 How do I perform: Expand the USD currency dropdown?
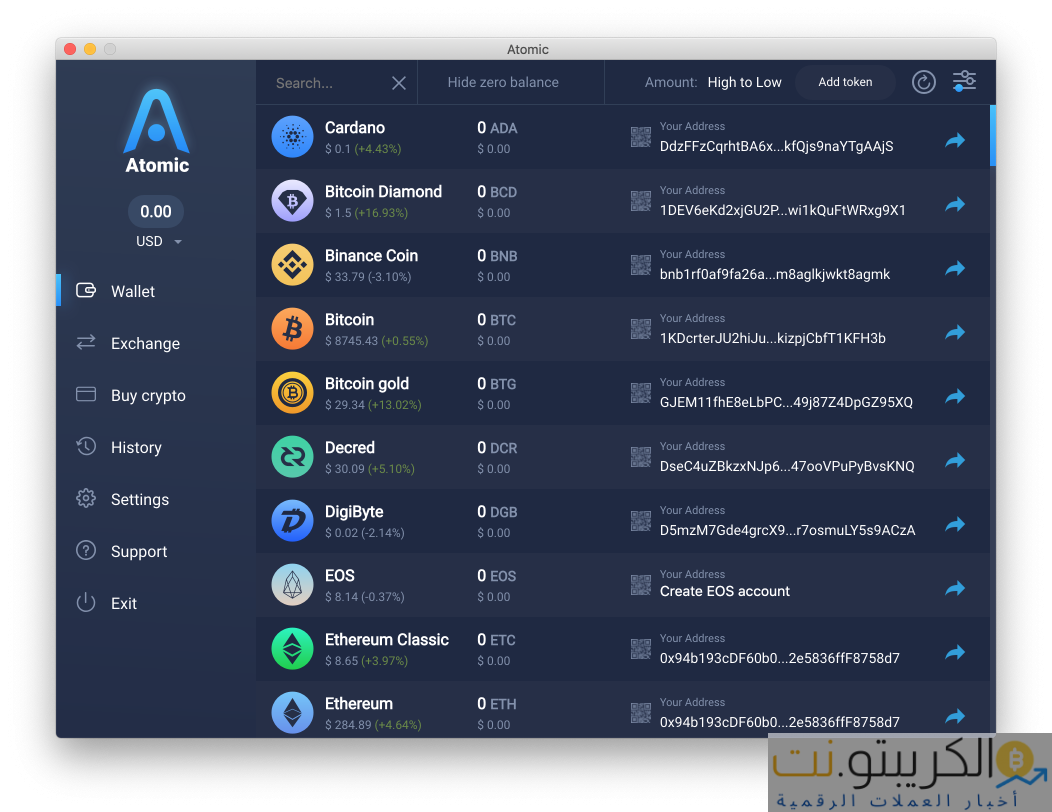(178, 242)
